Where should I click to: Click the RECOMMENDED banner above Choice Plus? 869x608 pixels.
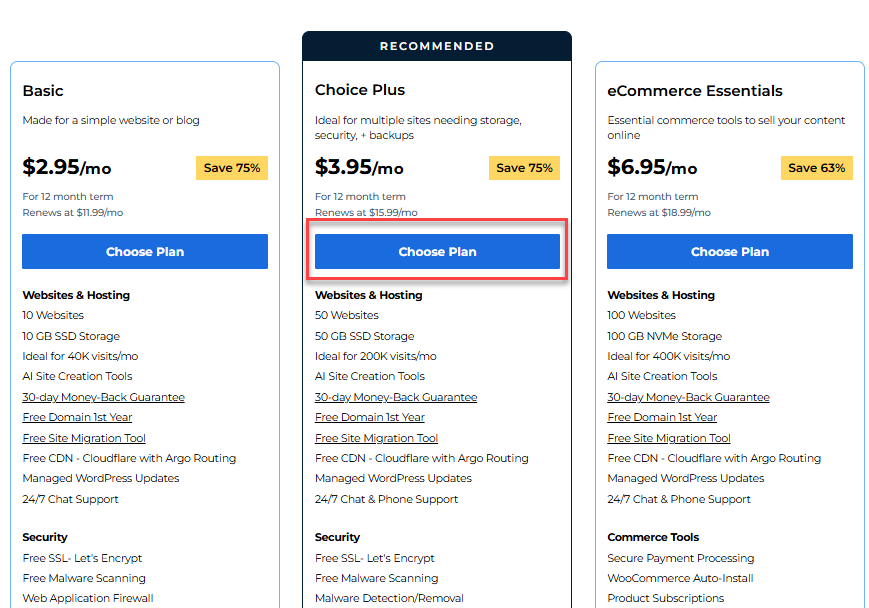pyautogui.click(x=437, y=46)
